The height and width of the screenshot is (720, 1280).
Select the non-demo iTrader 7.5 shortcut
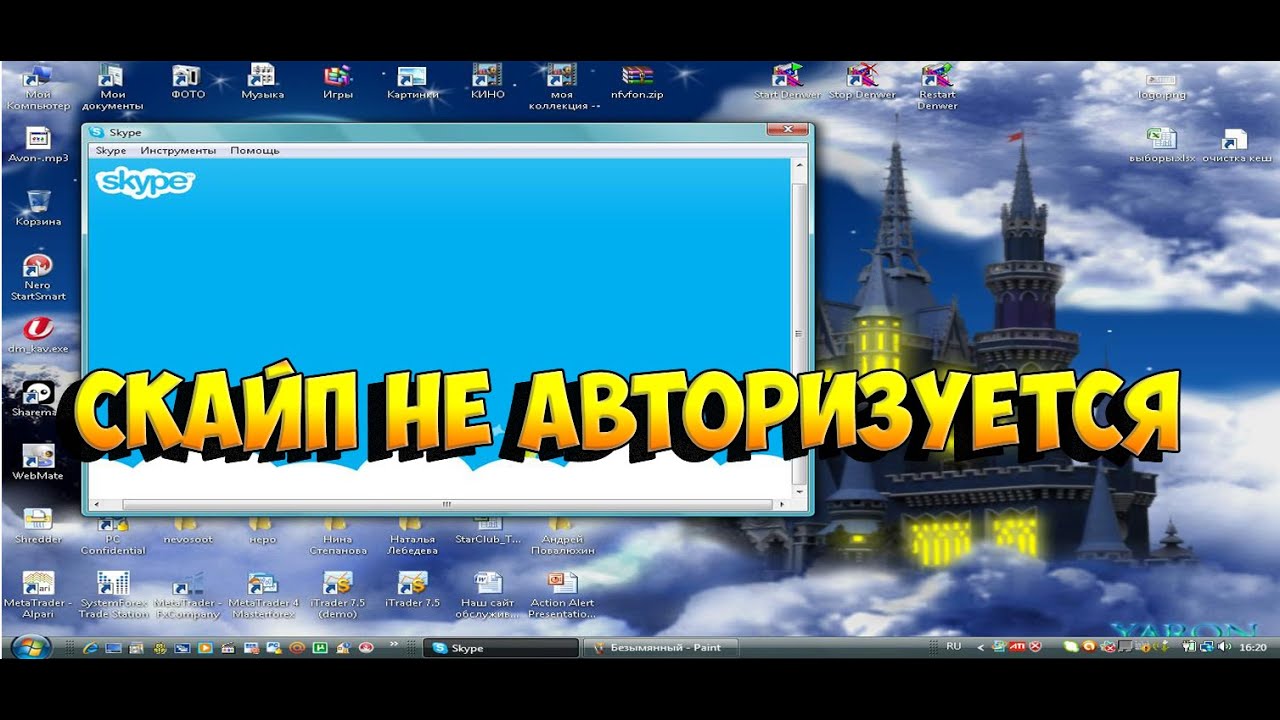[x=412, y=590]
